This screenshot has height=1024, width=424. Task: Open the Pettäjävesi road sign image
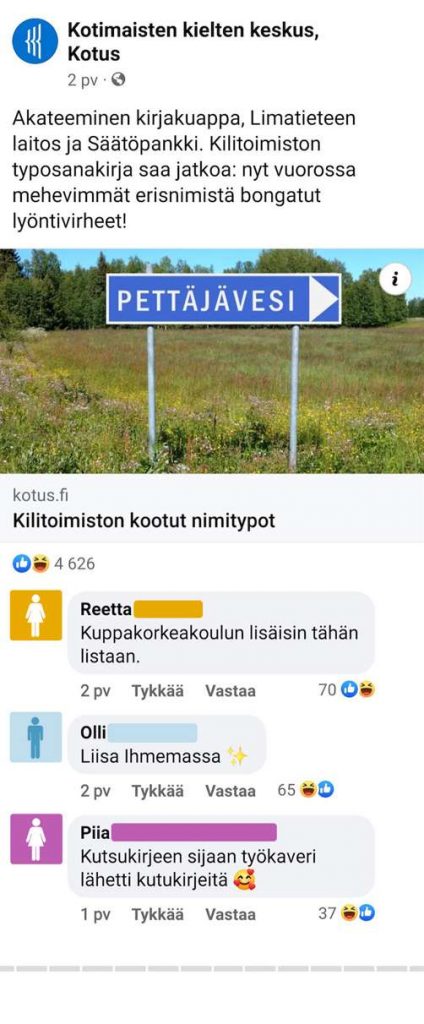click(212, 360)
